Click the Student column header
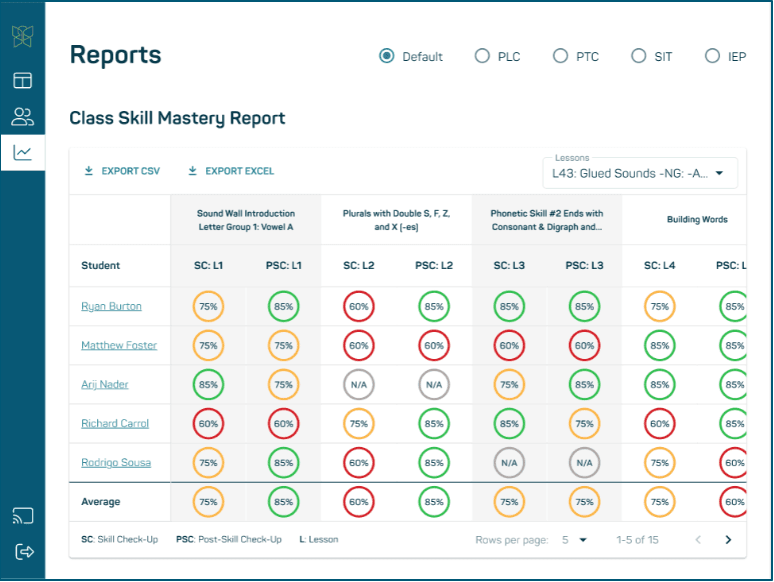Viewport: 774px width, 582px height. click(x=101, y=266)
